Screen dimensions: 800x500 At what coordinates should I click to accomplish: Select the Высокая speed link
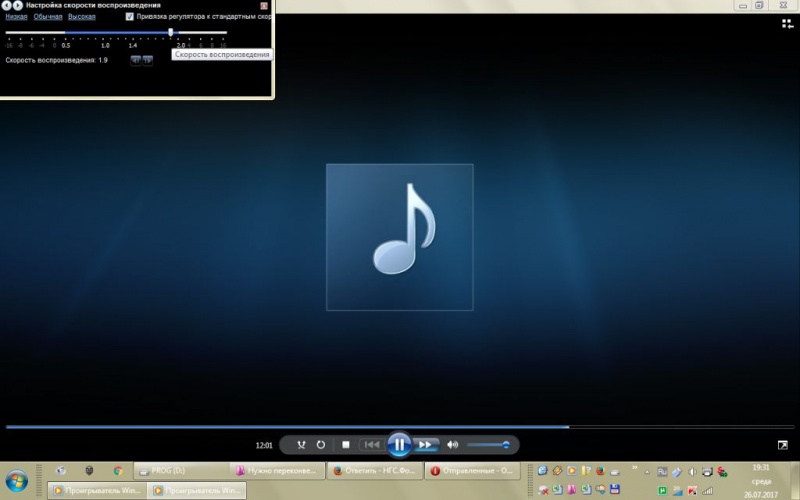82,17
